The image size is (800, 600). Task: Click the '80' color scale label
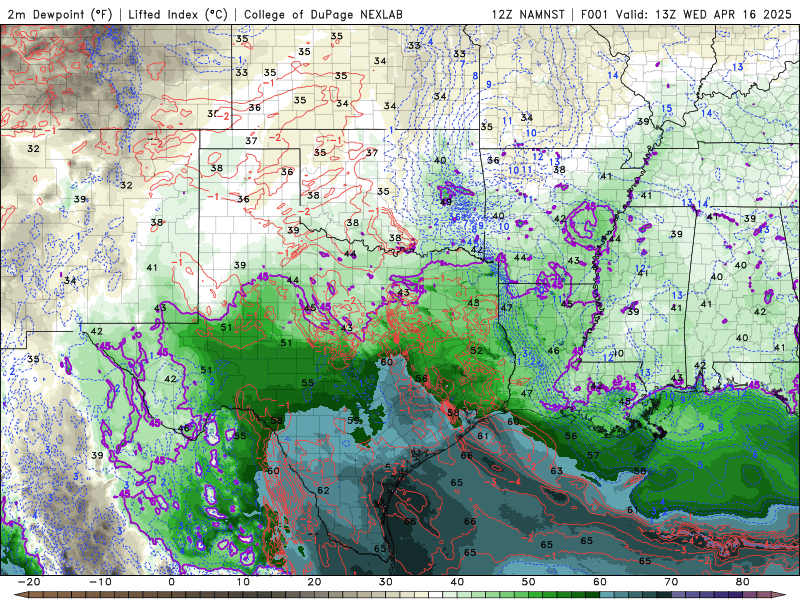[743, 582]
